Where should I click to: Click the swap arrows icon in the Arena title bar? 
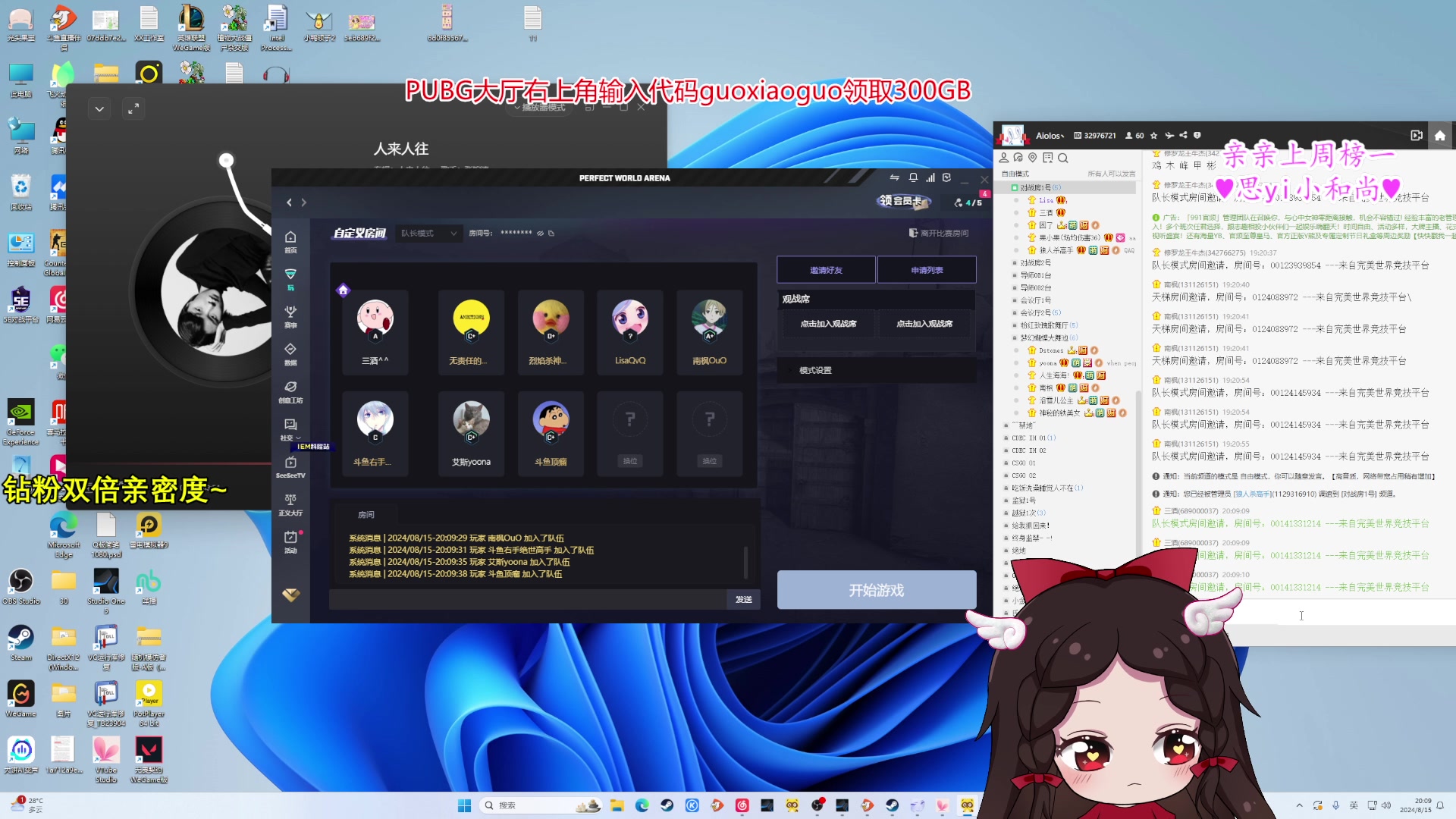tap(895, 177)
